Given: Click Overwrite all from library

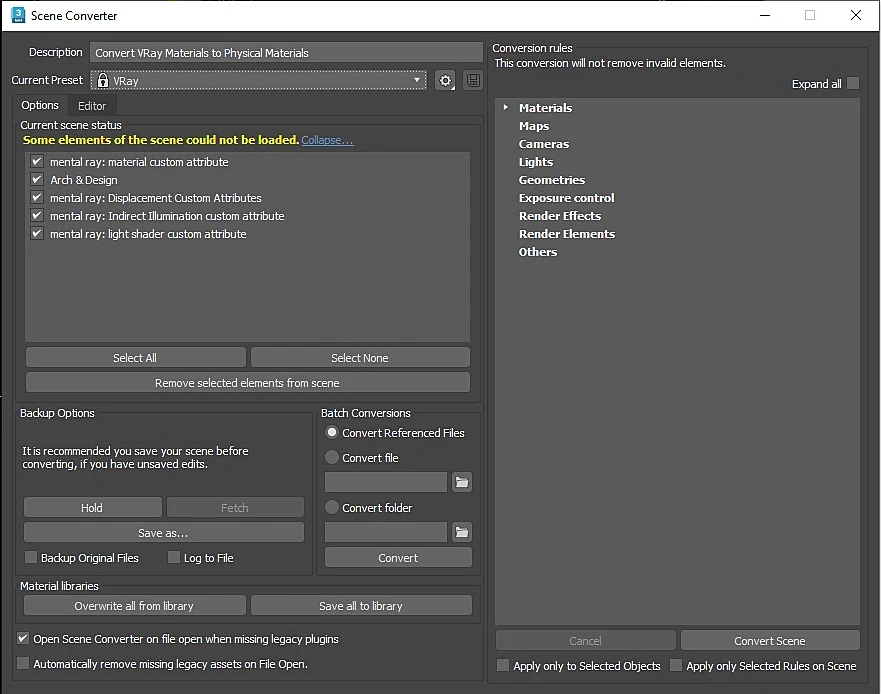Looking at the screenshot, I should coord(134,606).
